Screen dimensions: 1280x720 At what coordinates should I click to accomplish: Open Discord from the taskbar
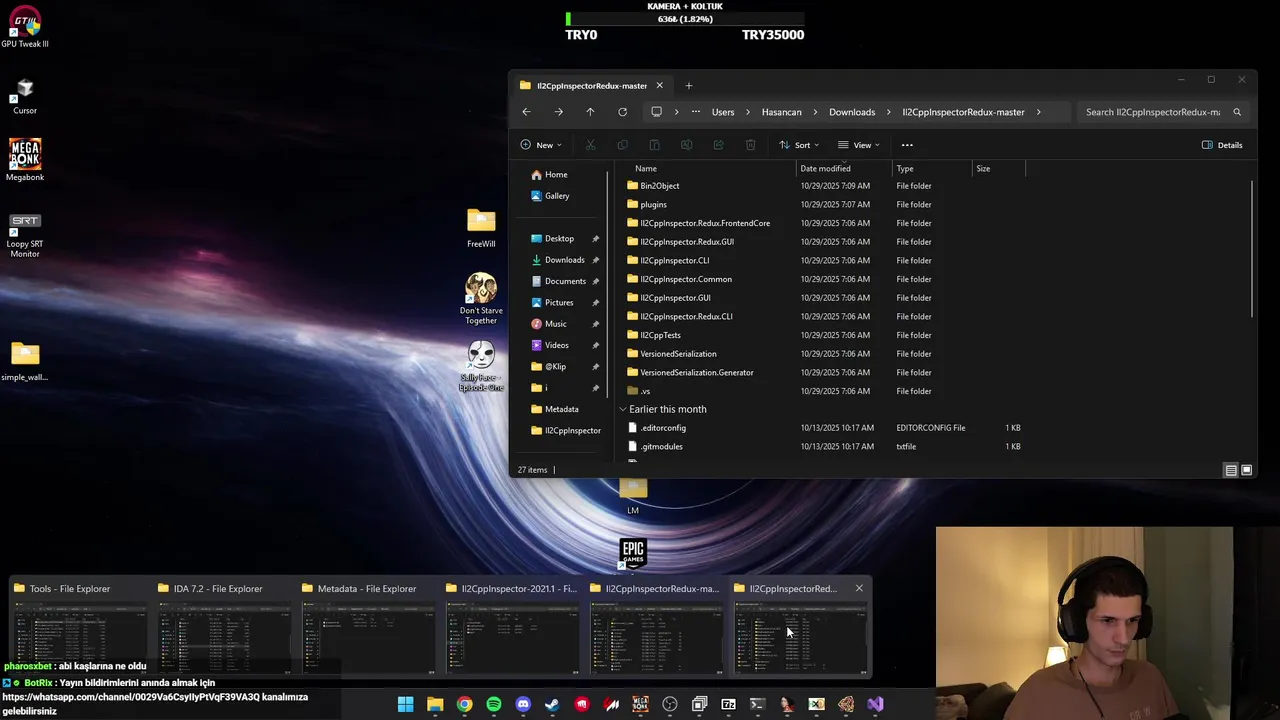(x=522, y=704)
